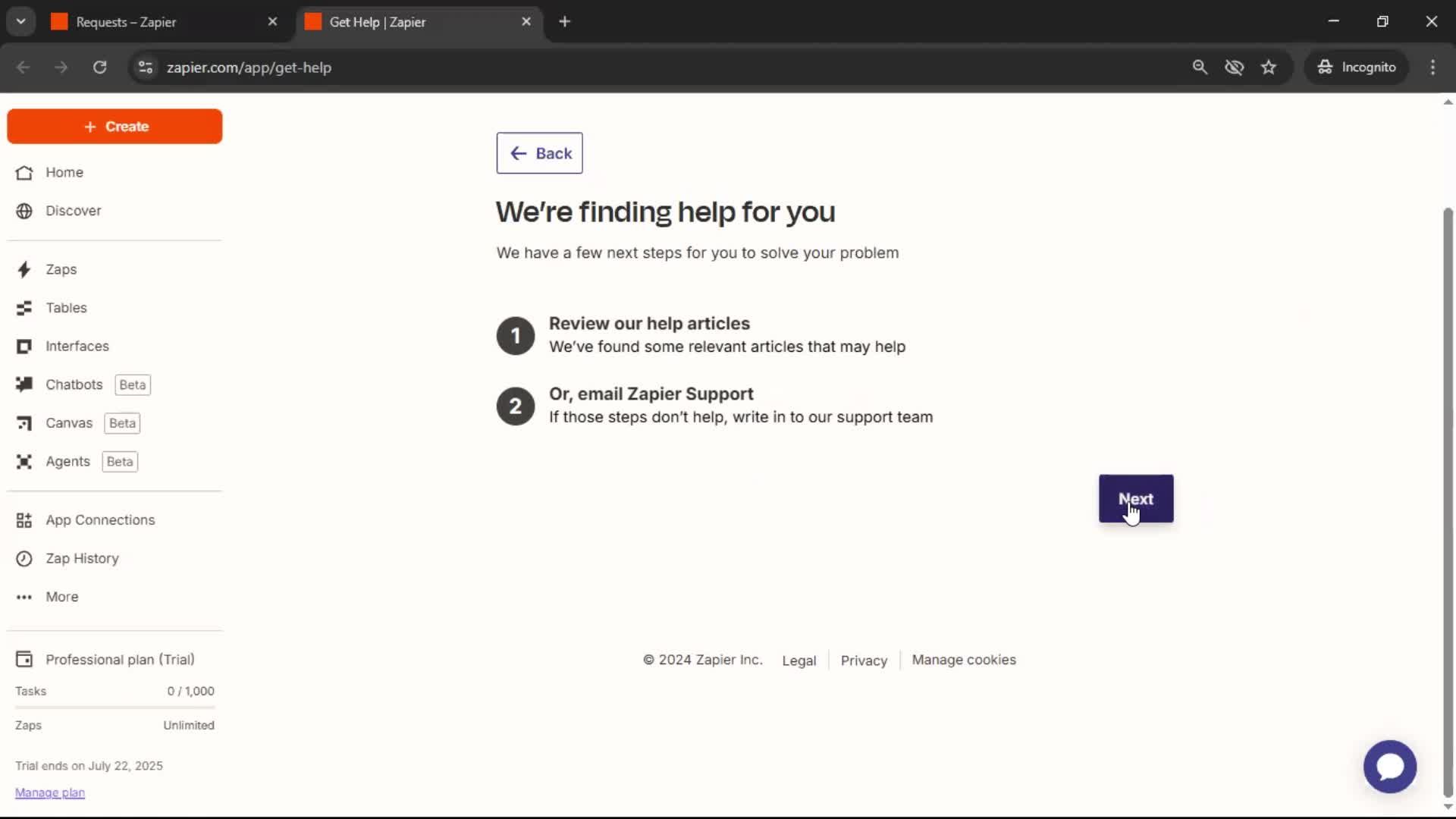Click the zoom magnifier icon
The height and width of the screenshot is (819, 1456).
(1200, 67)
